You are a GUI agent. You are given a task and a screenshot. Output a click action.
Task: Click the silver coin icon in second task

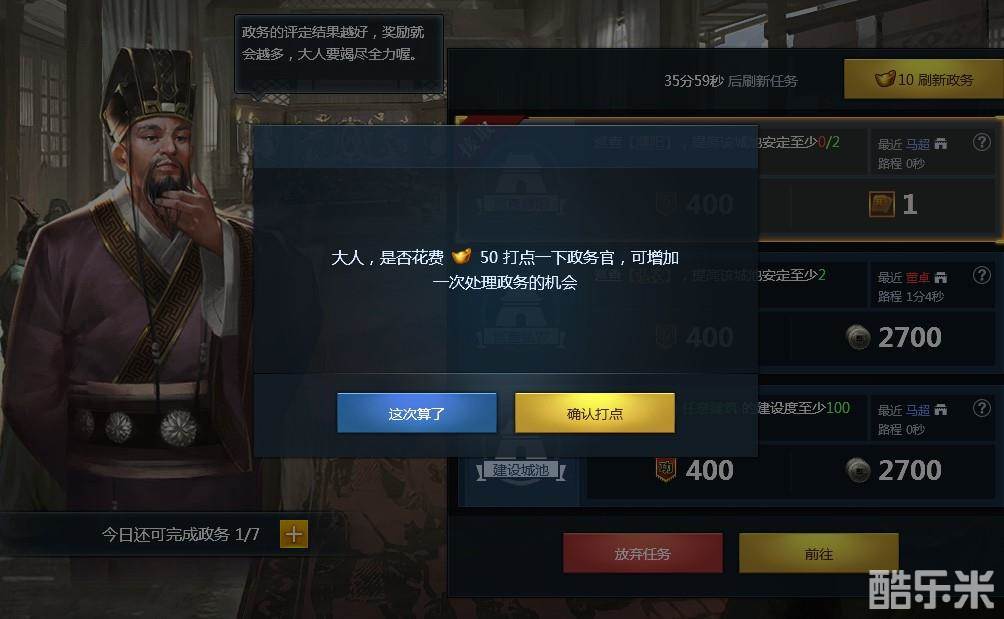pos(858,337)
